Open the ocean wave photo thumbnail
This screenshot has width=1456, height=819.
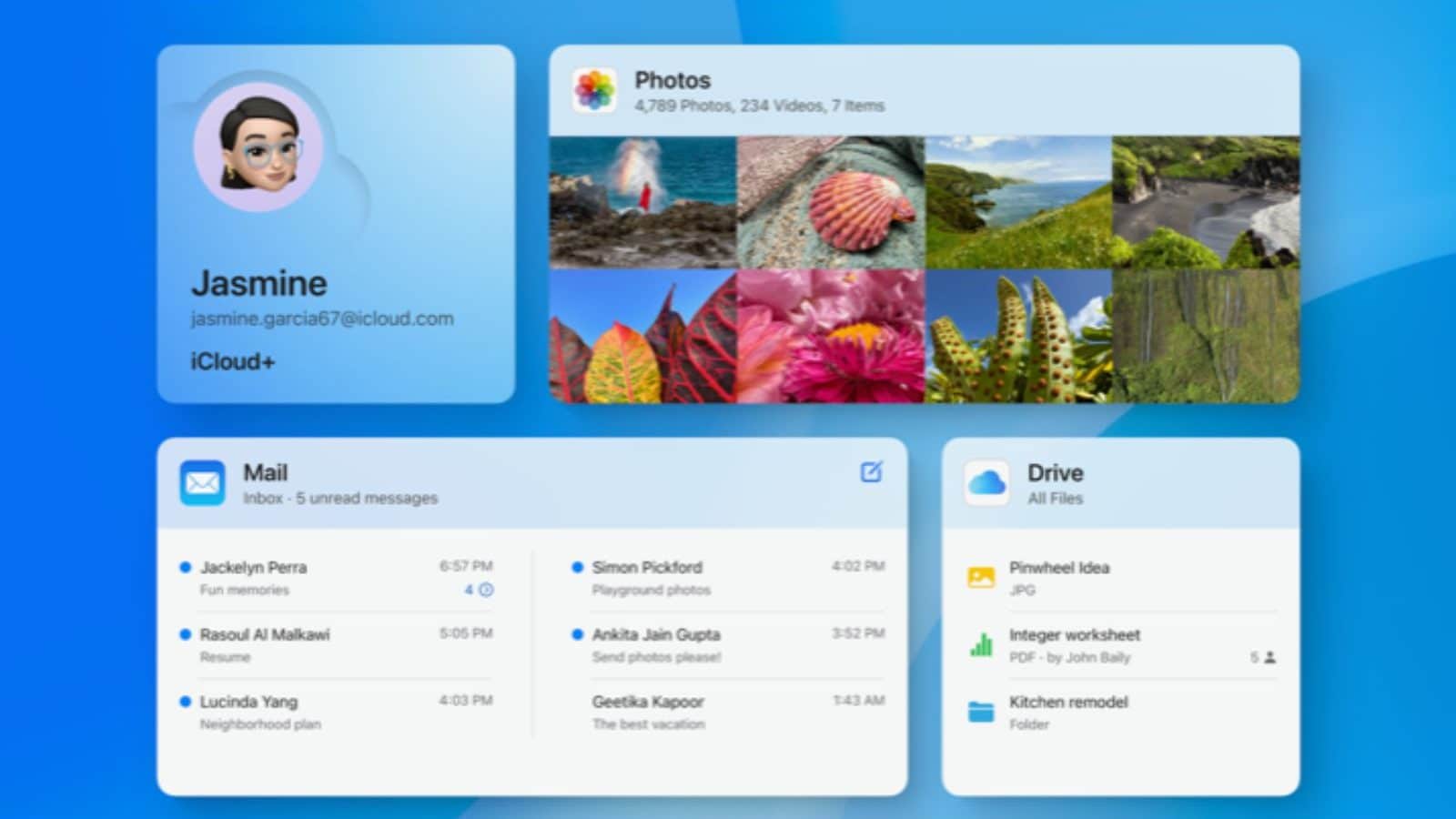[x=642, y=202]
